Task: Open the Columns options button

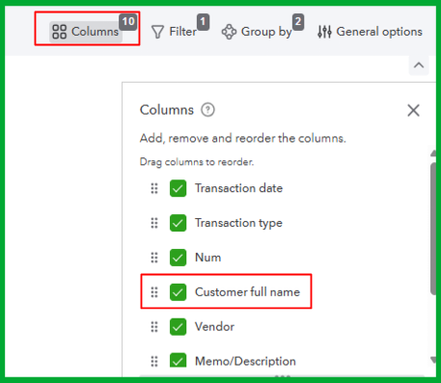Action: point(86,32)
